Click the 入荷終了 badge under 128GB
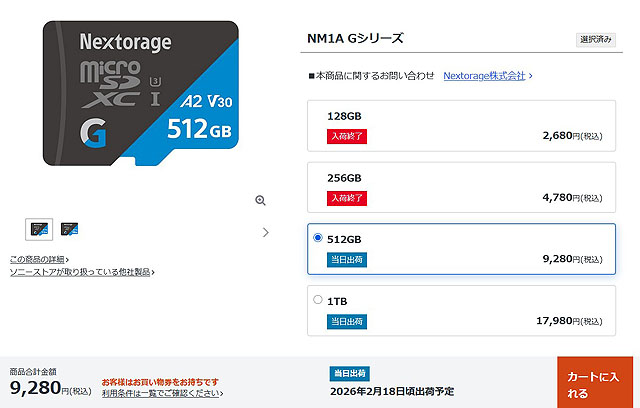The image size is (640, 408). coord(347,136)
